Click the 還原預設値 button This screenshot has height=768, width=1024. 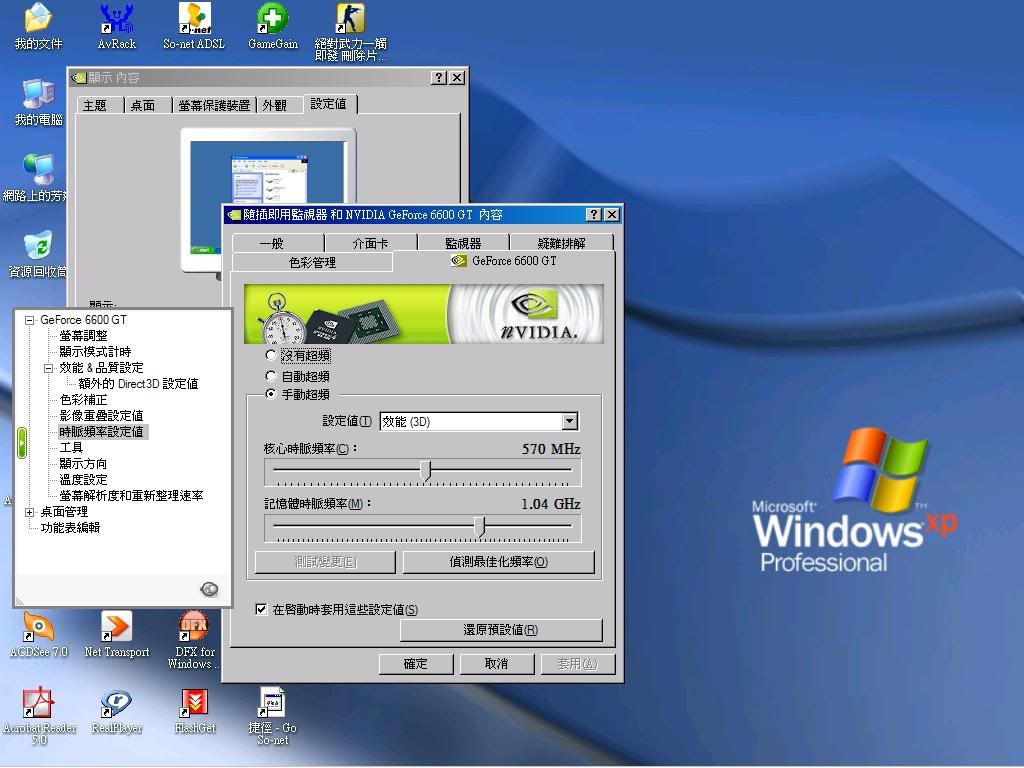(x=501, y=630)
